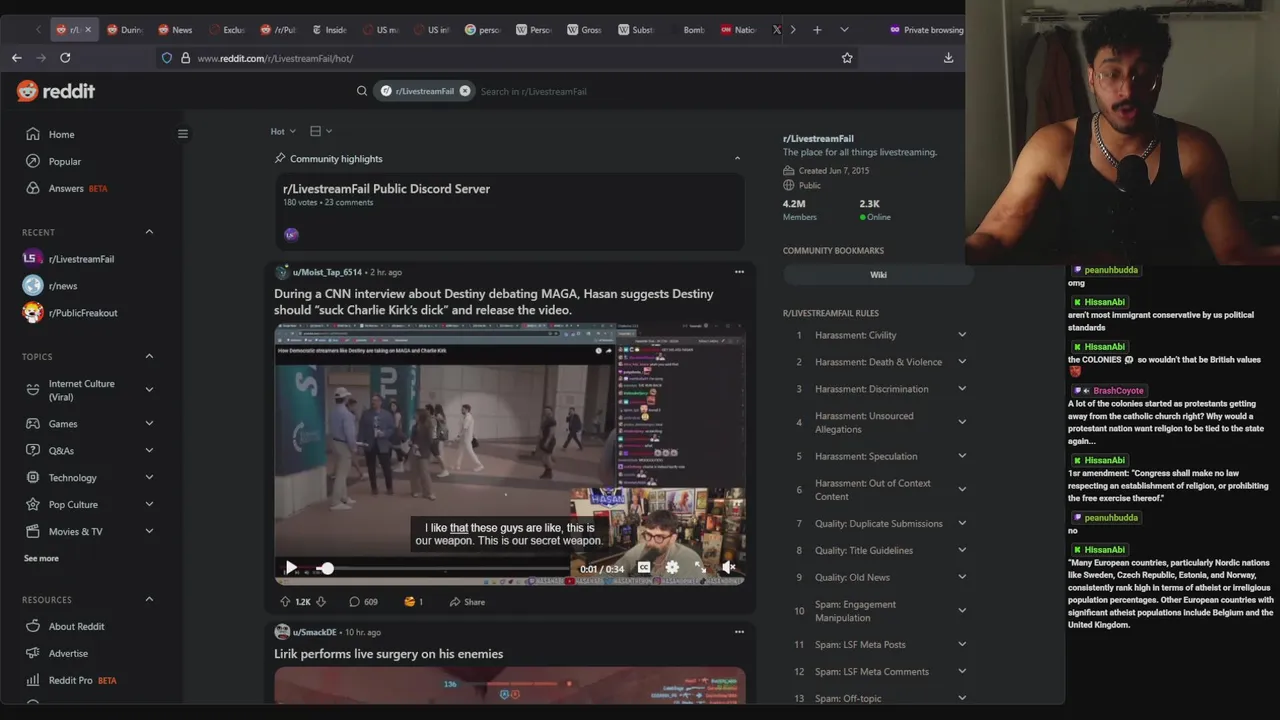Switch to the Inside browser tab
This screenshot has height=720, width=1280.
[329, 30]
